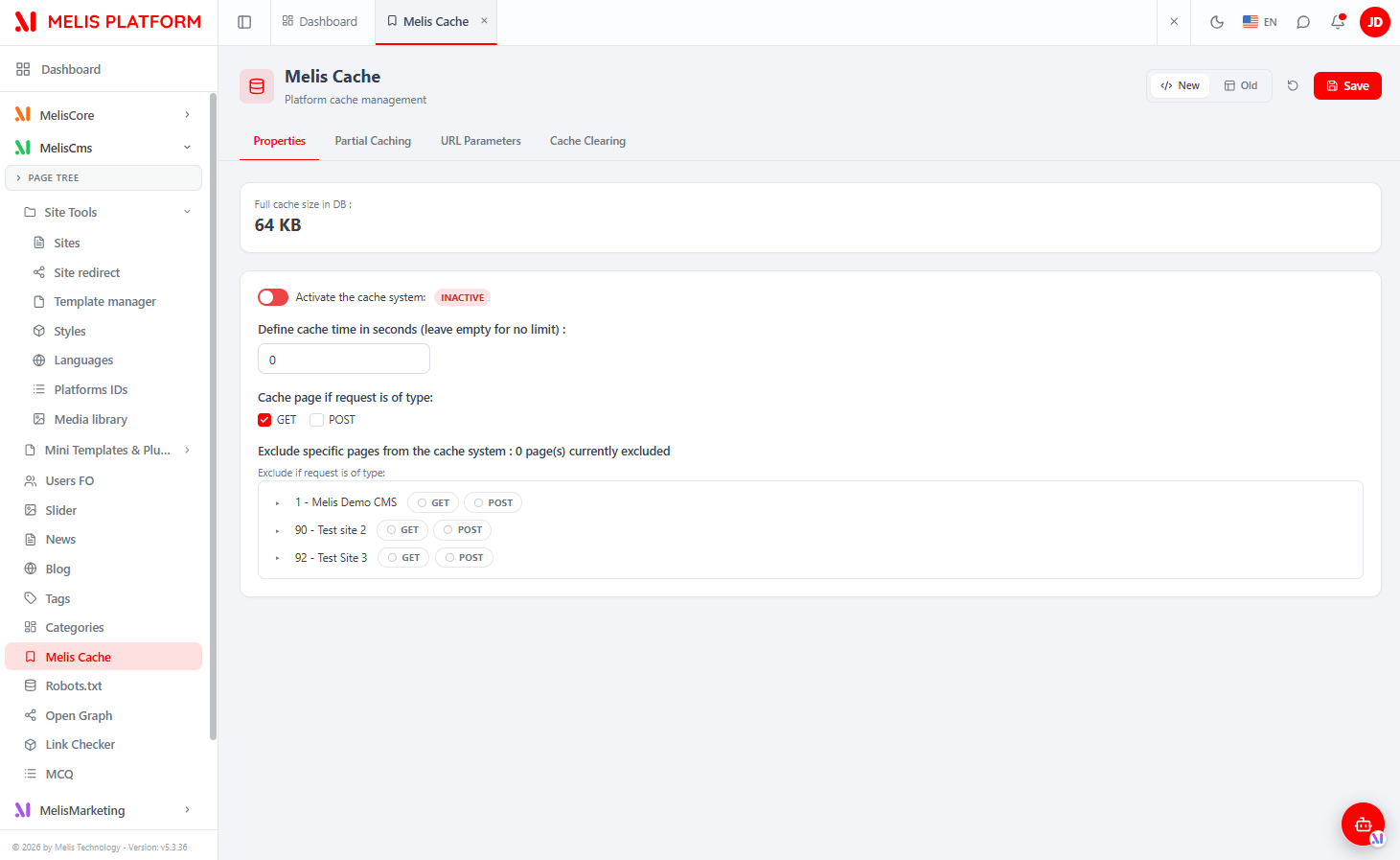This screenshot has height=860, width=1400.
Task: Expand the MelisMarketing menu chevron
Action: point(187,810)
